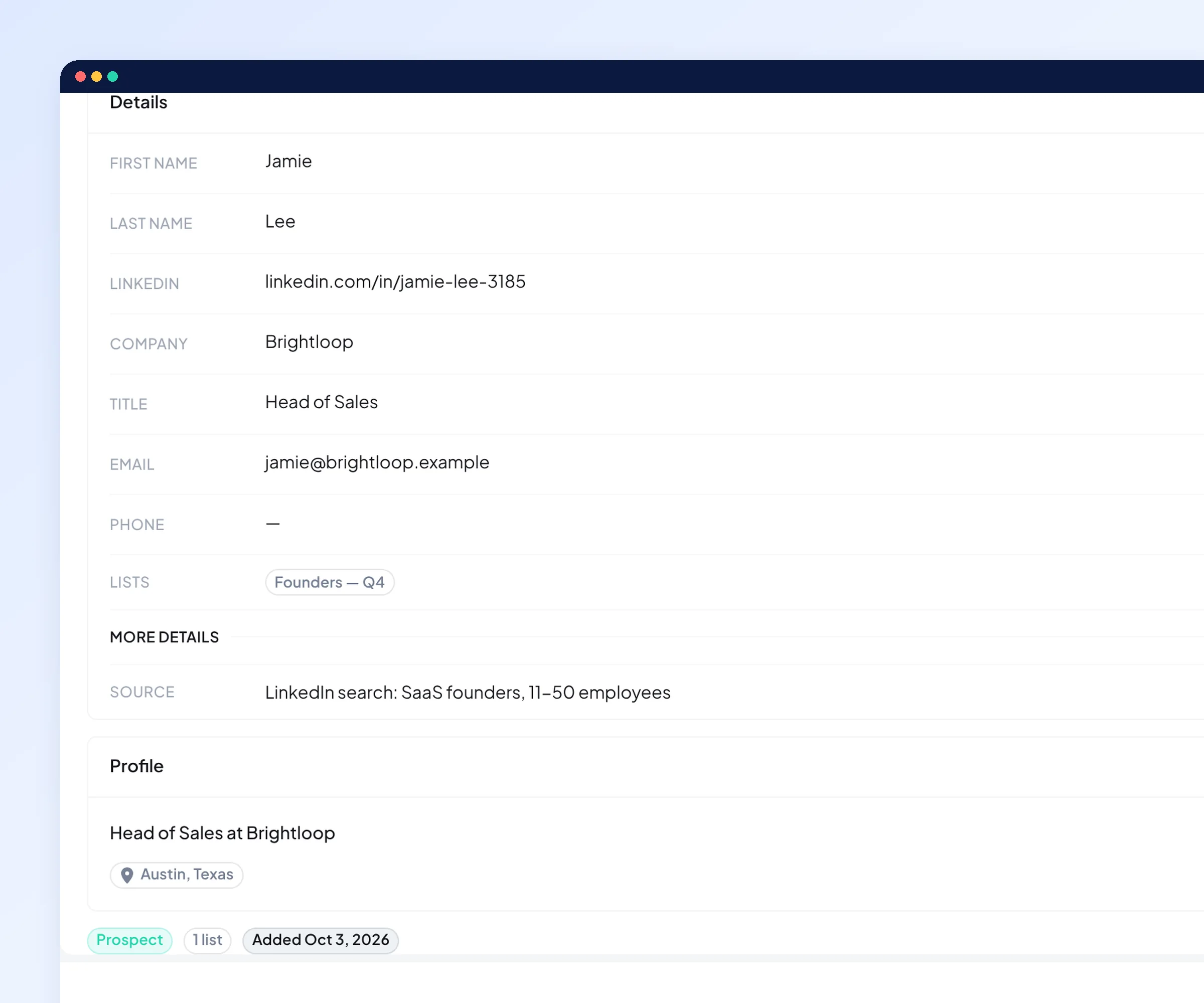Viewport: 1204px width, 1003px height.
Task: Click the EMAIL field label
Action: (x=132, y=464)
